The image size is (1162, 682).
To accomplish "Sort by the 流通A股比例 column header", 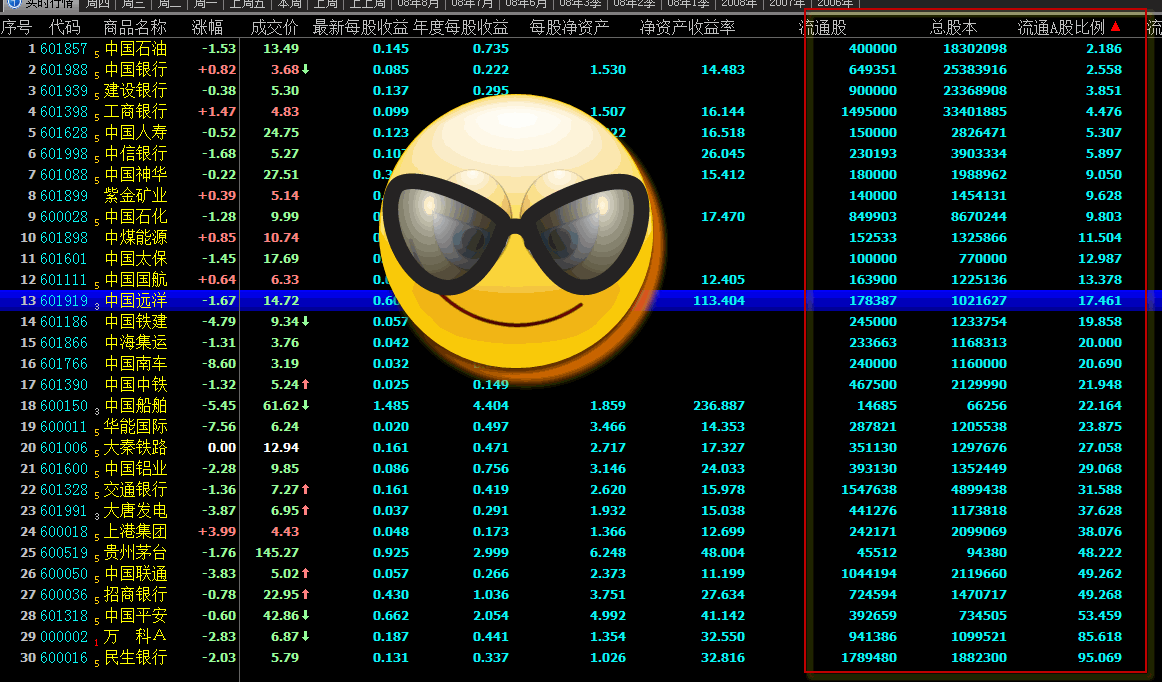I will coord(1061,27).
